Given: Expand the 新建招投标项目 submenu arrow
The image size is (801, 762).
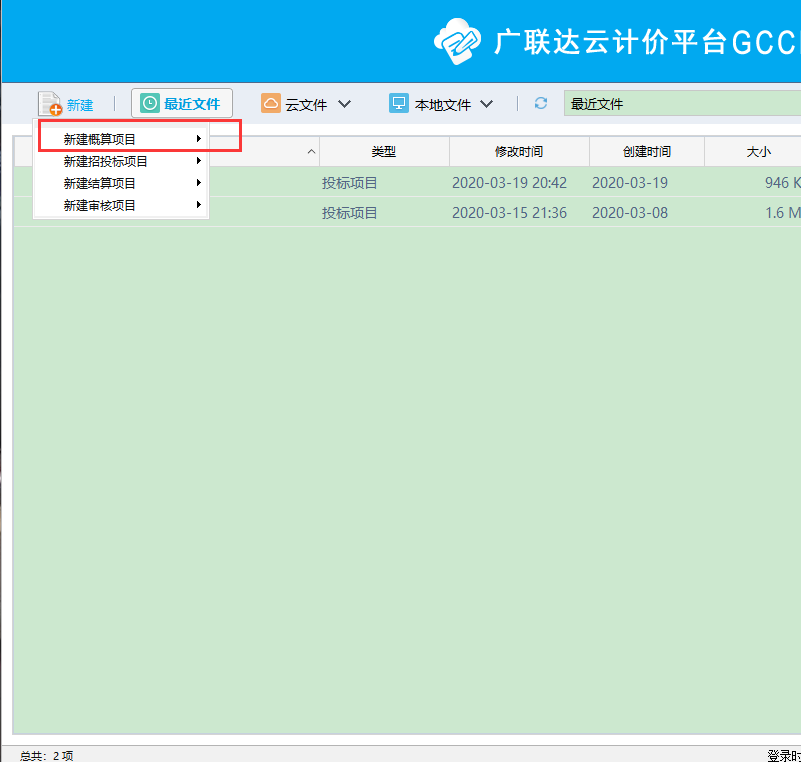Looking at the screenshot, I should tap(199, 161).
